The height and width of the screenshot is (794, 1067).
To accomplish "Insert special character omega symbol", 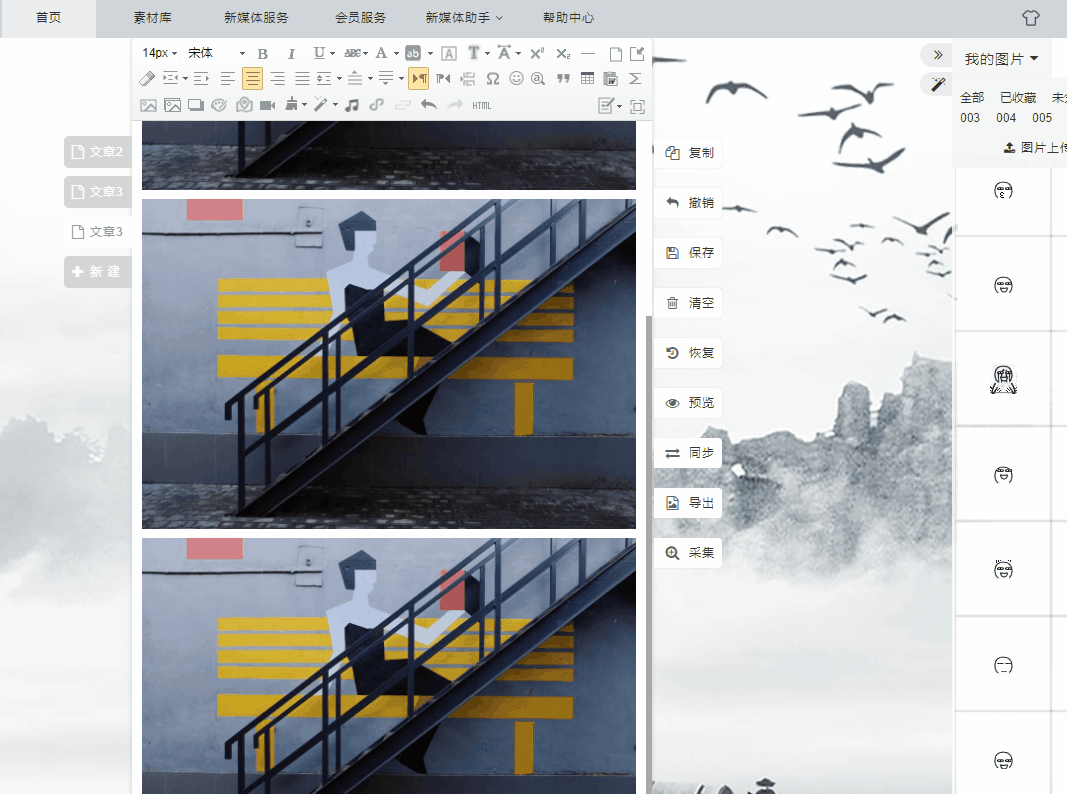I will [x=493, y=79].
